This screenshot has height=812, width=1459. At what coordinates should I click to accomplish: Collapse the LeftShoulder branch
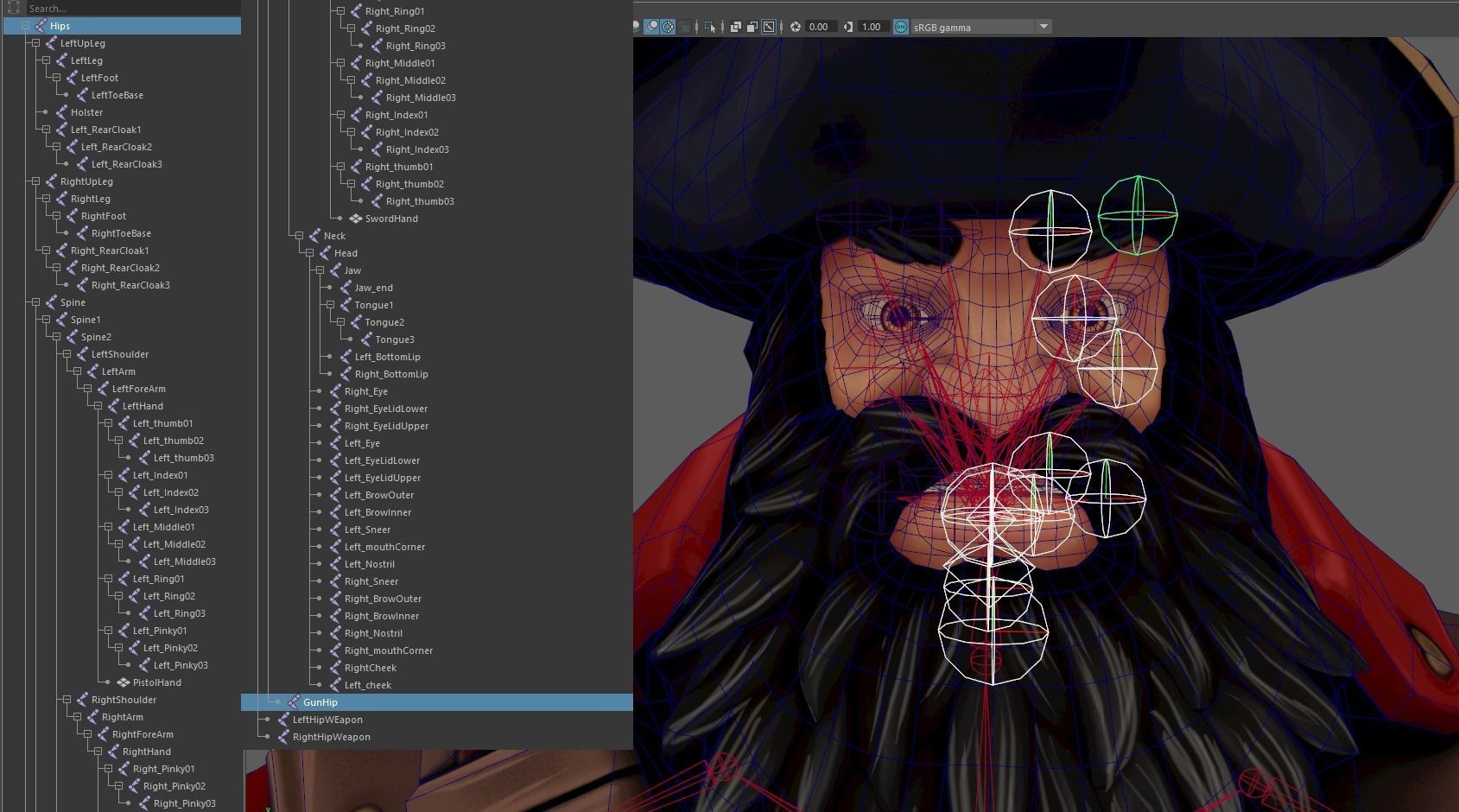pyautogui.click(x=67, y=354)
